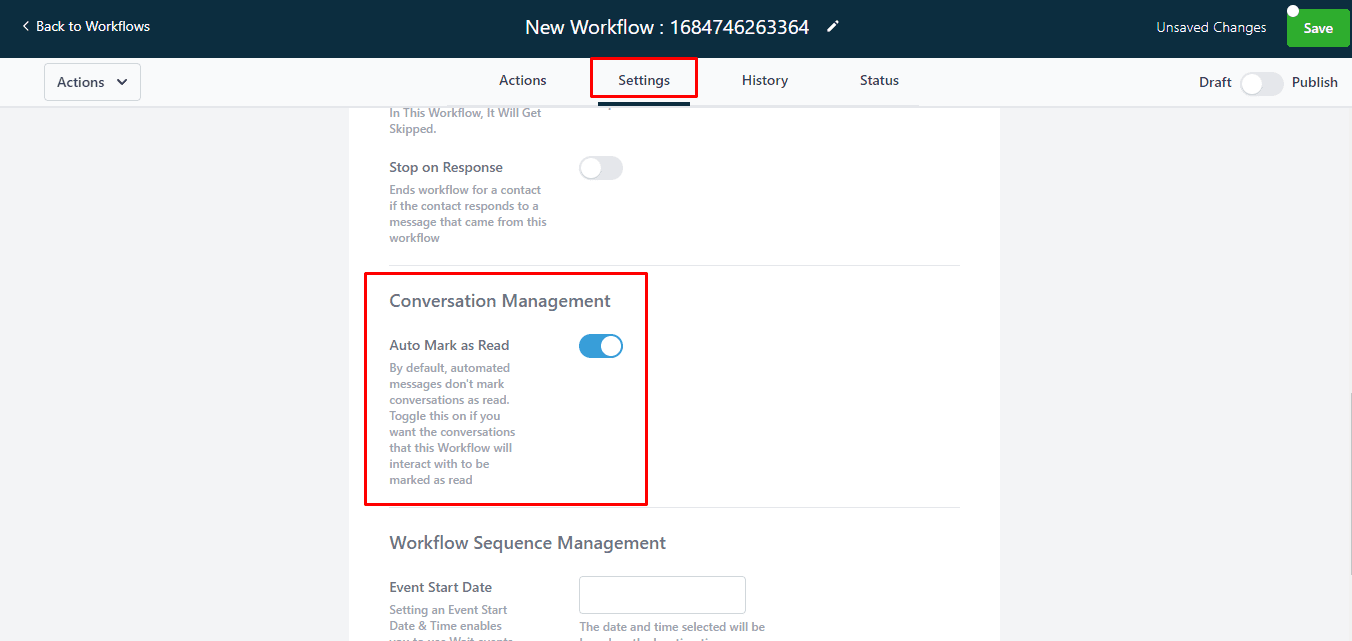This screenshot has height=641, width=1352.
Task: Click the workflow title New Workflow : 1684746263364
Action: (x=666, y=27)
